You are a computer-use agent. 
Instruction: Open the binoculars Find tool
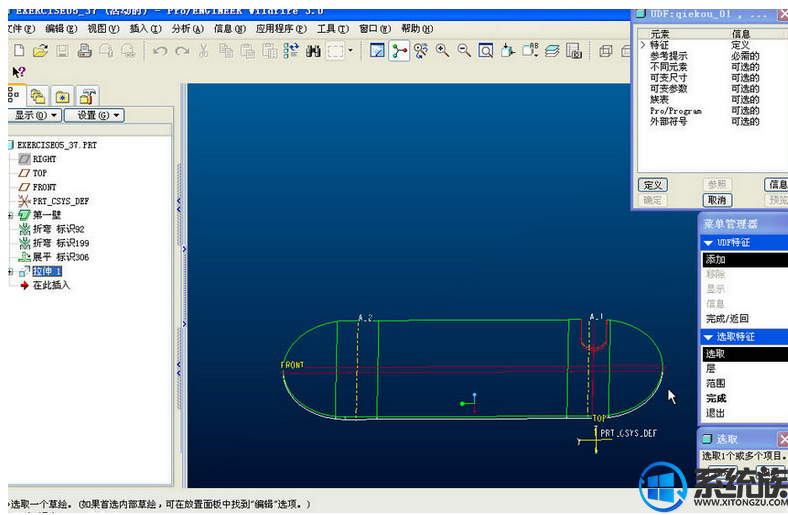pyautogui.click(x=313, y=51)
